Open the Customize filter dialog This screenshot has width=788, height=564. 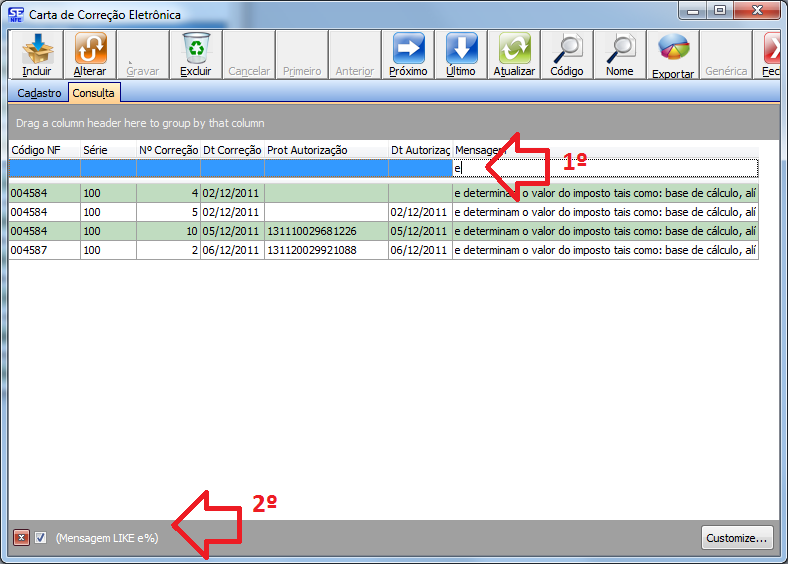pyautogui.click(x=737, y=538)
